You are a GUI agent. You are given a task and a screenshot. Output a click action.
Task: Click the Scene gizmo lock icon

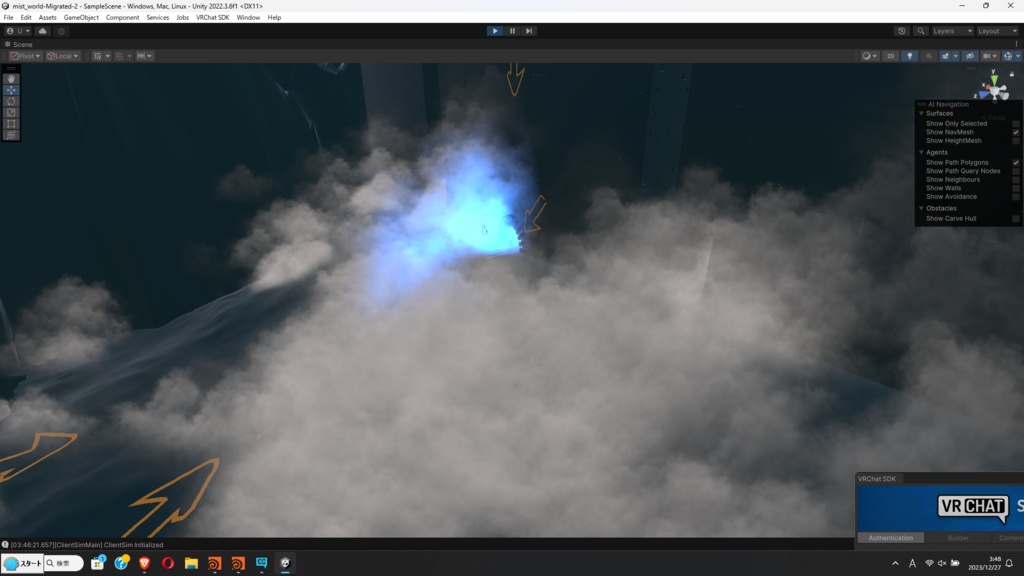tap(1012, 74)
